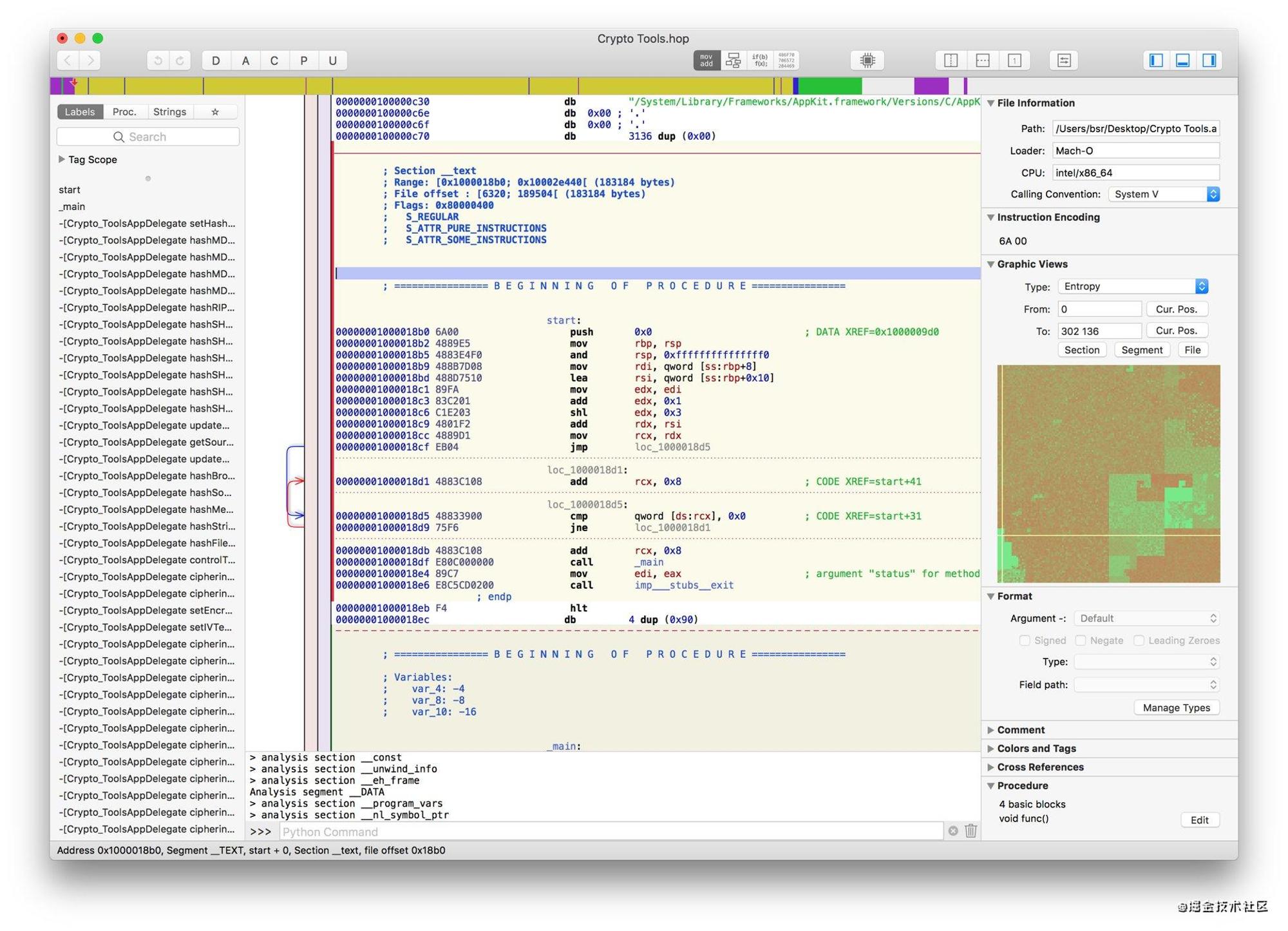Viewport: 1288px width, 931px height.
Task: Expand the Colors and Tags section
Action: pyautogui.click(x=991, y=749)
